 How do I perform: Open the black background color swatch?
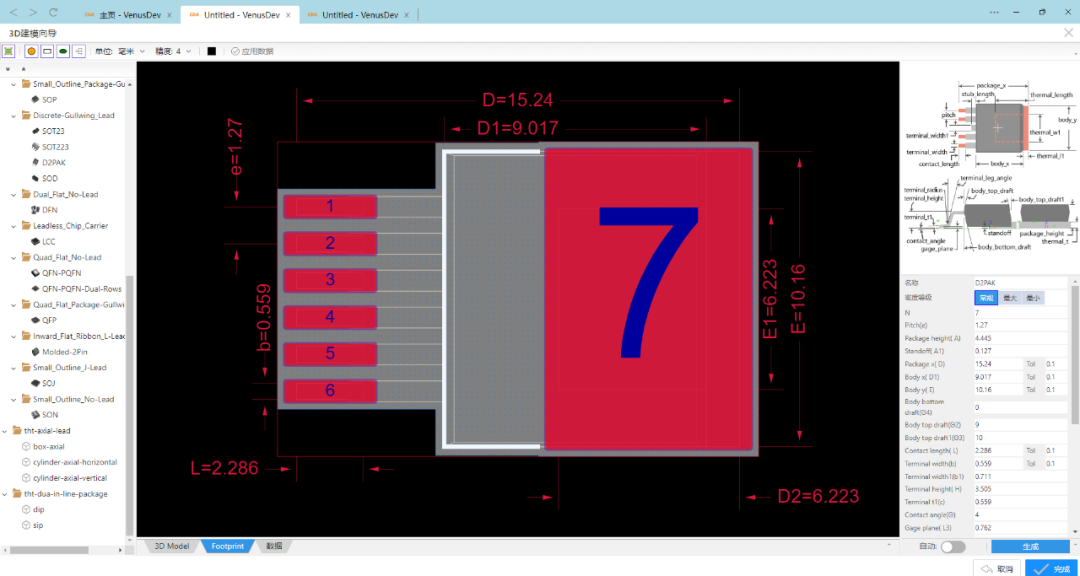pos(211,51)
